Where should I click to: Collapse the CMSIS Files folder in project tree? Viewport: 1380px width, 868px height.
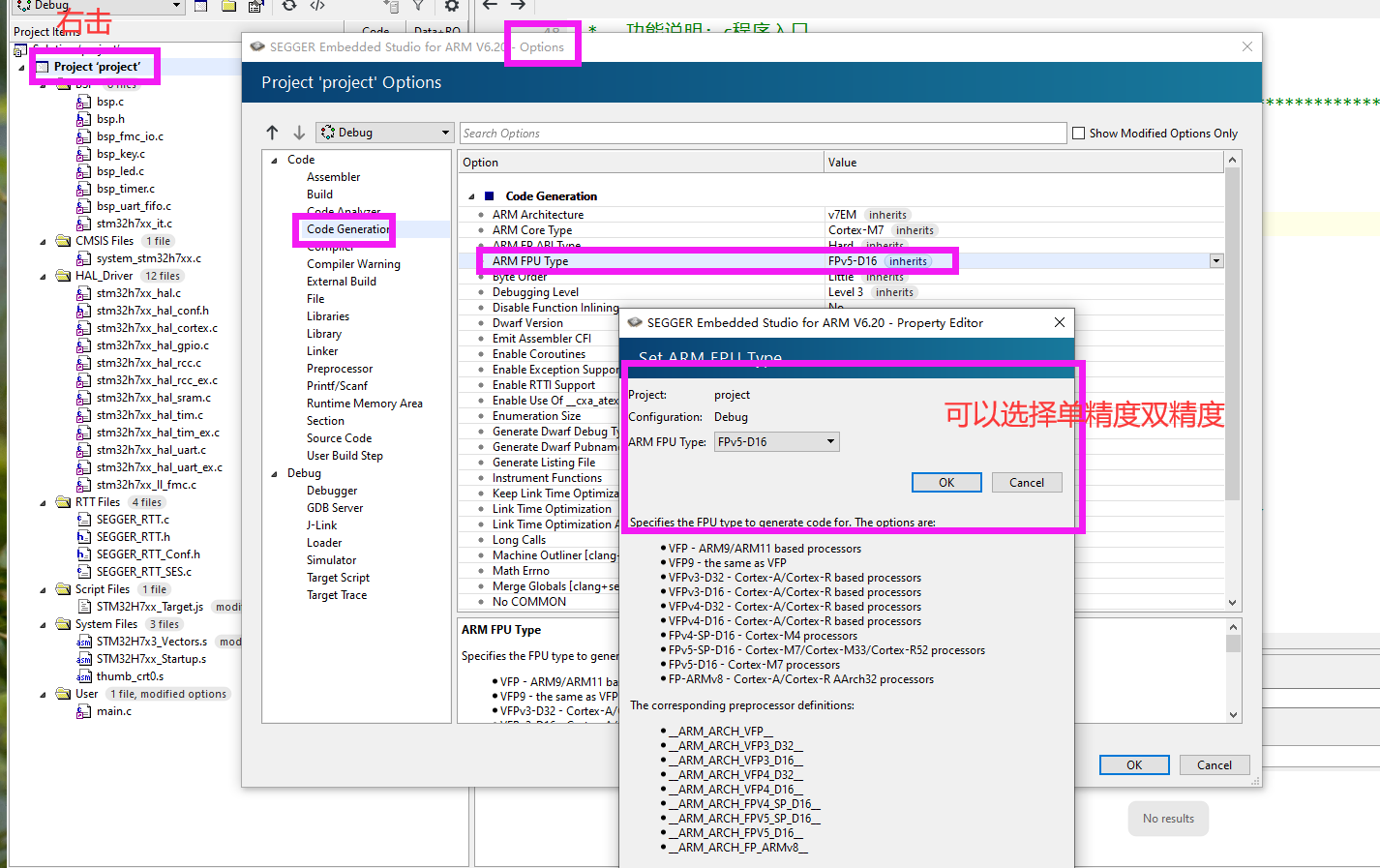pos(43,242)
